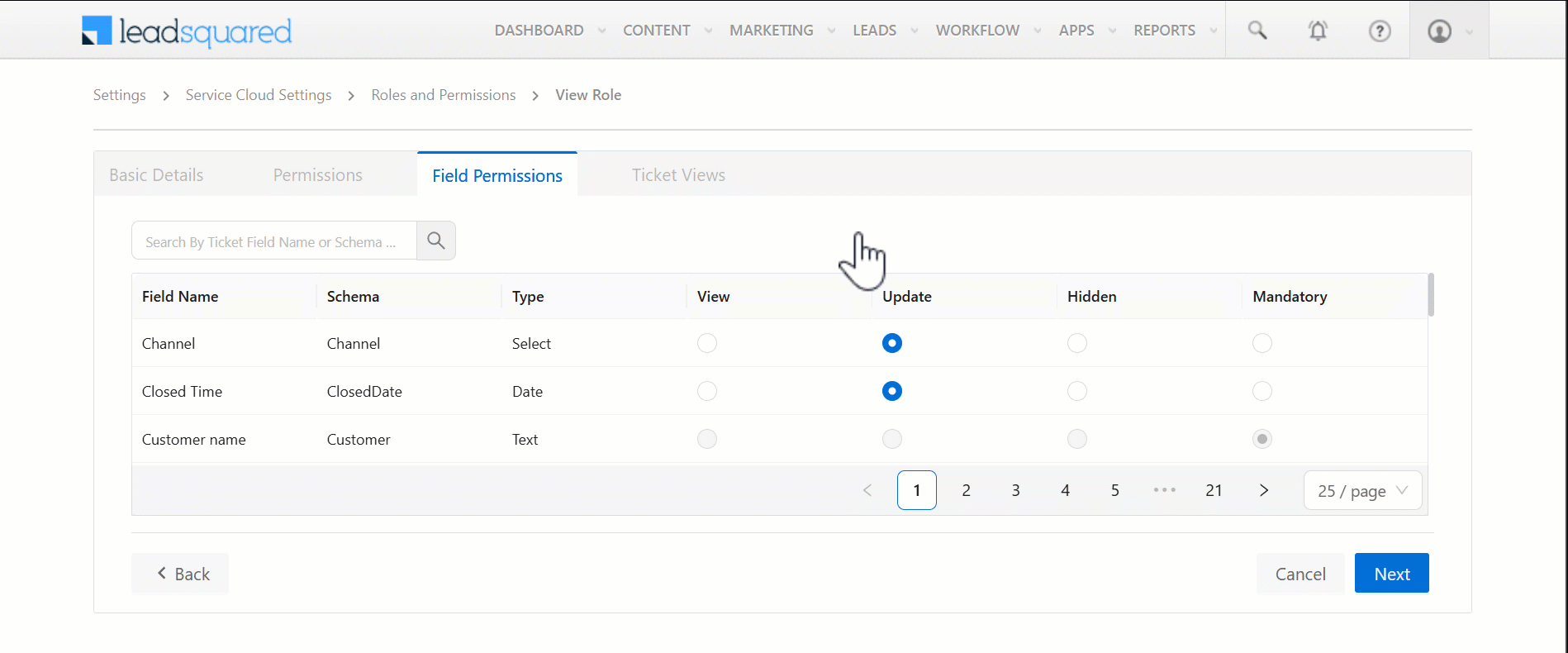Open the DASHBOARD menu
This screenshot has height=653, width=1568.
tap(539, 31)
